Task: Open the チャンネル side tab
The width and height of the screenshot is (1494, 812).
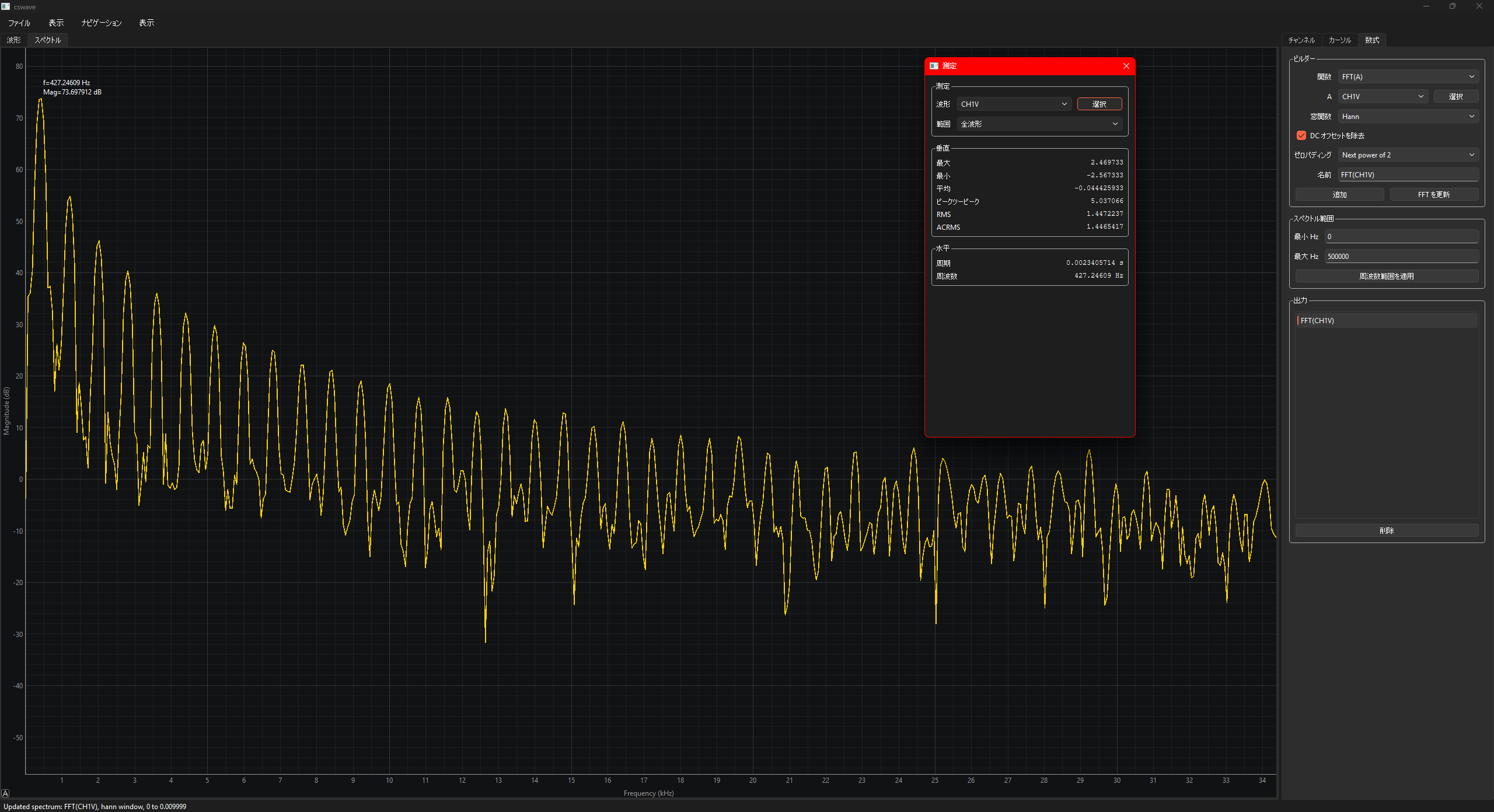Action: point(1301,40)
